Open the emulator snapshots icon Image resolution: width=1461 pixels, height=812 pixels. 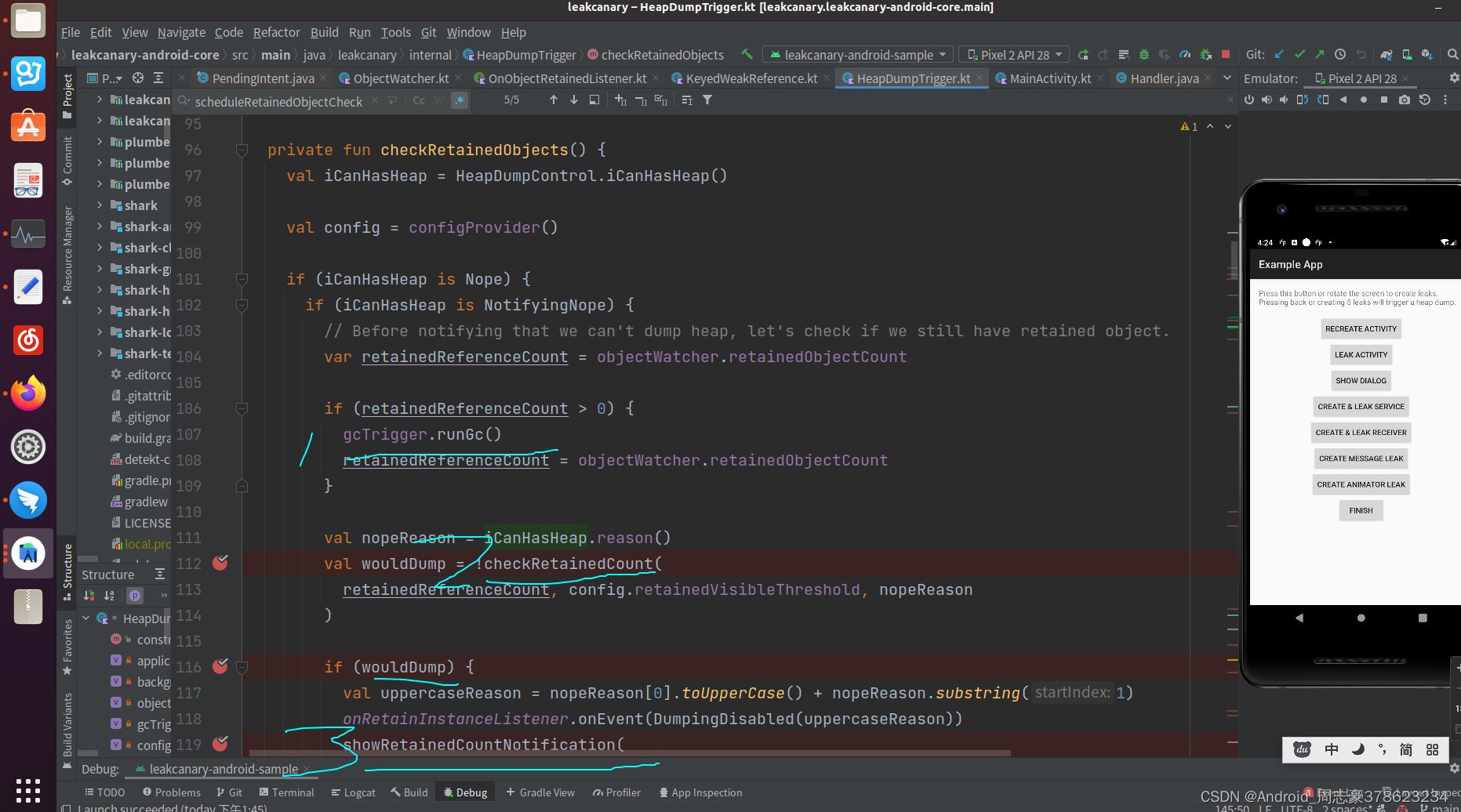coord(1425,100)
